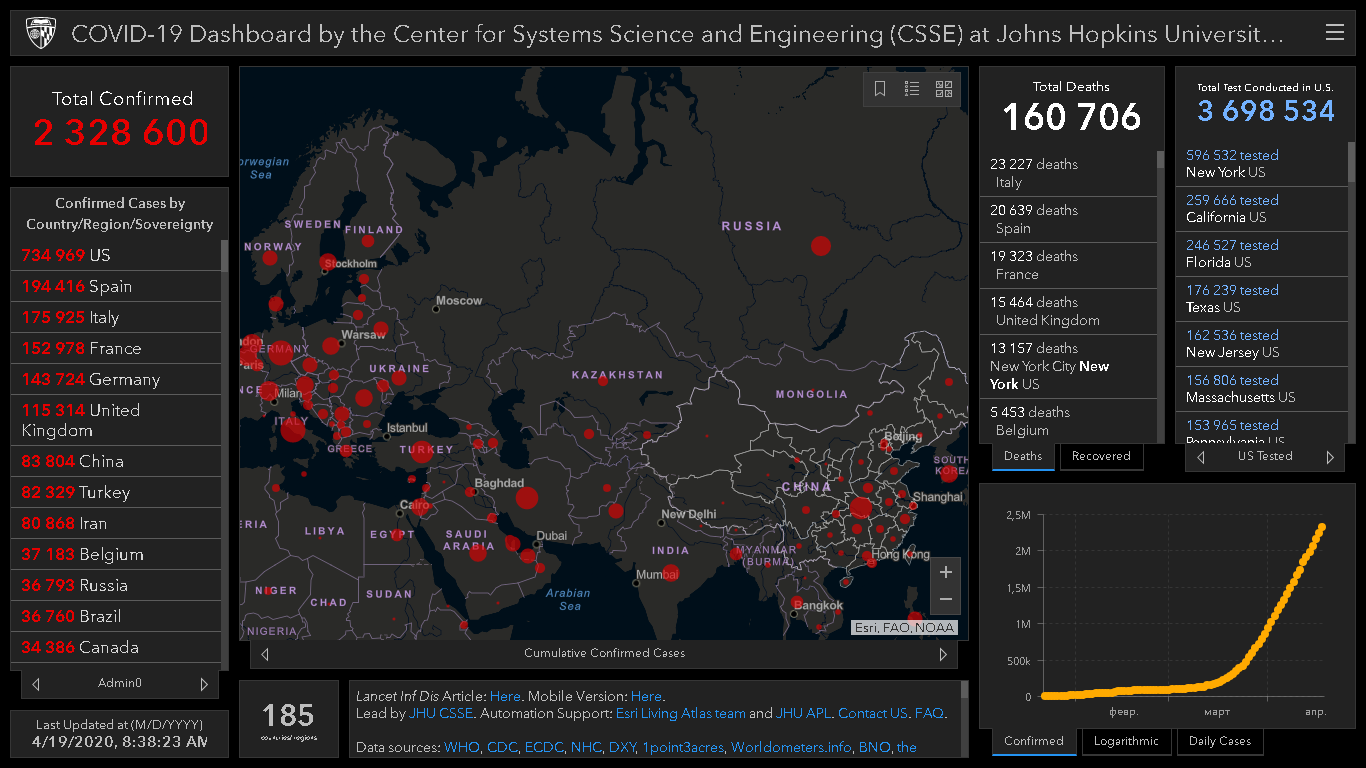Switch to the Recovered tab
The width and height of the screenshot is (1366, 768).
(1100, 456)
